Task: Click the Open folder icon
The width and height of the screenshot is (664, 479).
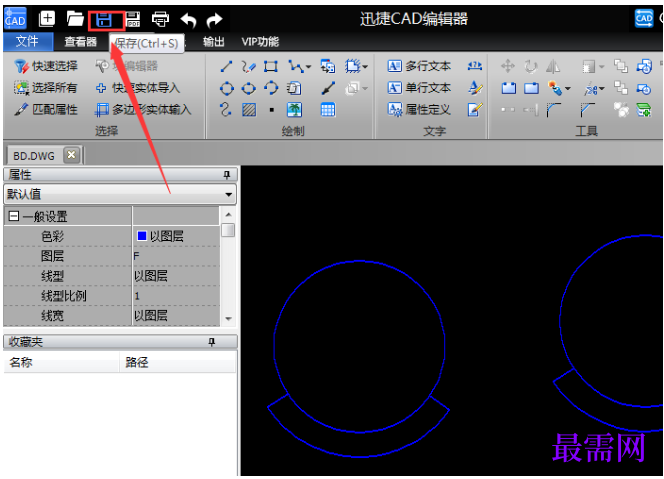Action: pyautogui.click(x=75, y=19)
